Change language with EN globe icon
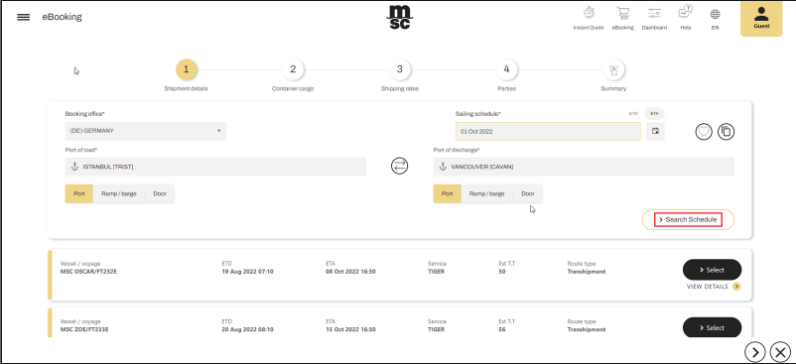 point(715,18)
